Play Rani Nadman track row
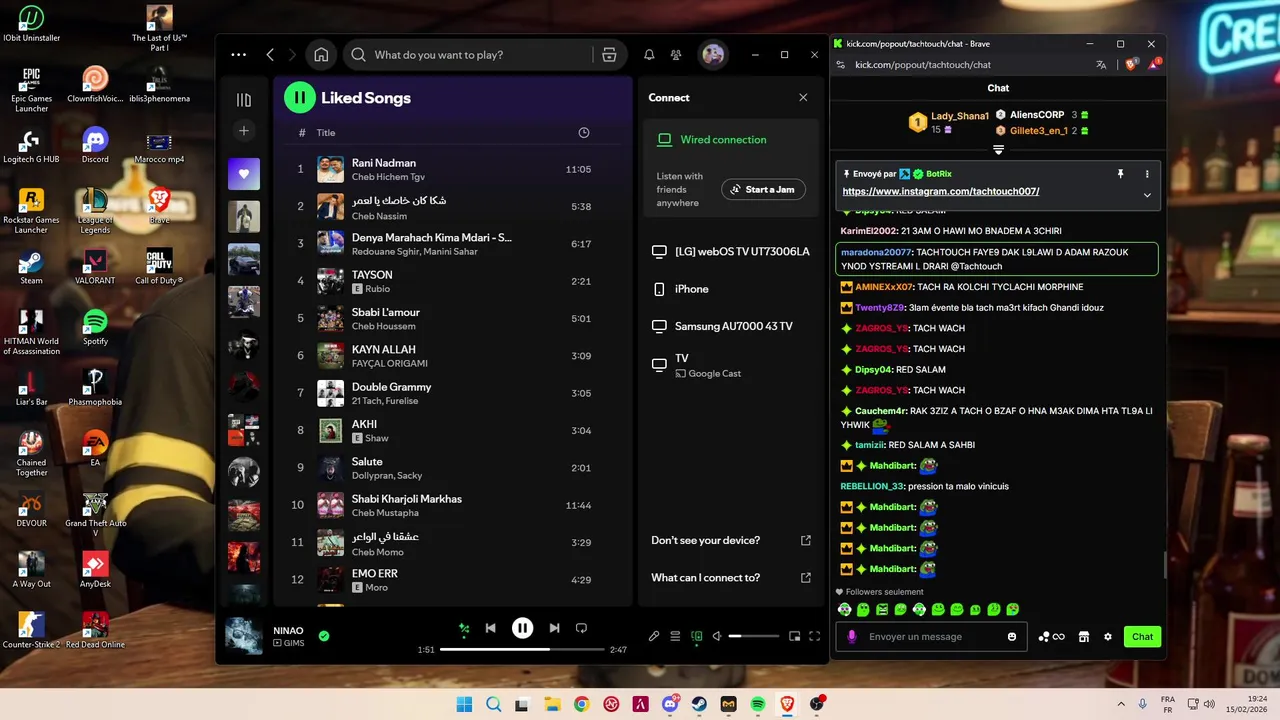Image resolution: width=1280 pixels, height=720 pixels. point(453,169)
